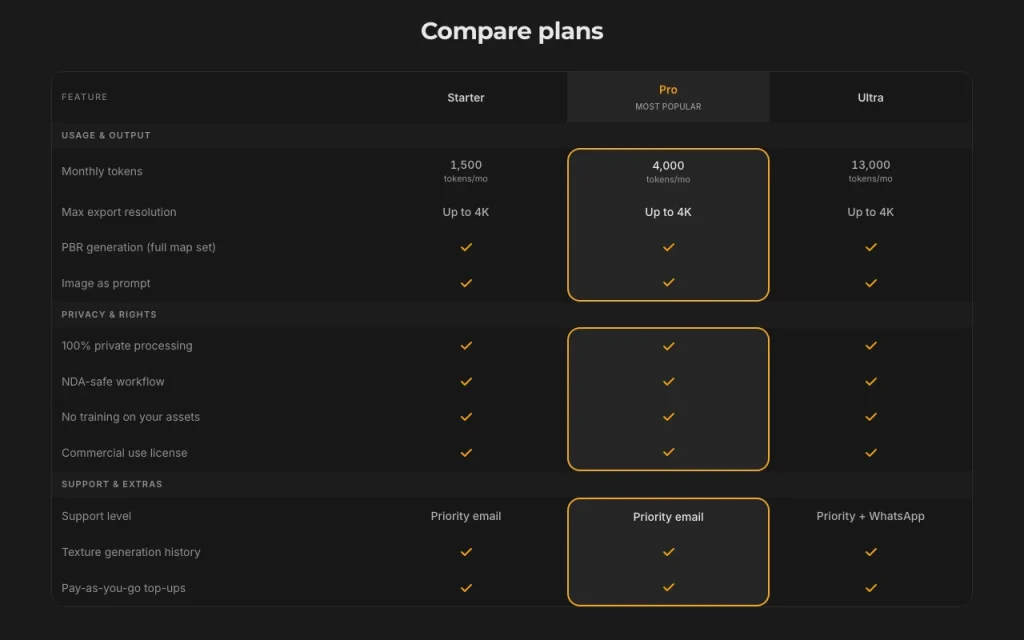
Task: Click the 13,000 tokens/mo Ultra value
Action: coord(871,171)
